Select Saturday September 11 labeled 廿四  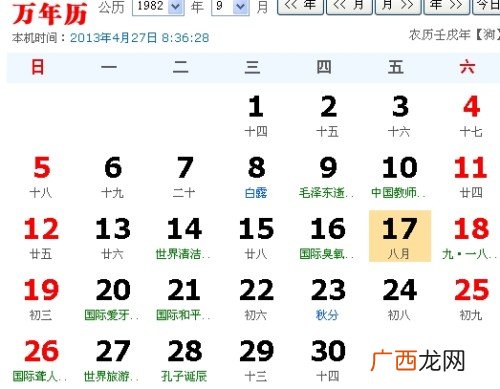point(471,177)
